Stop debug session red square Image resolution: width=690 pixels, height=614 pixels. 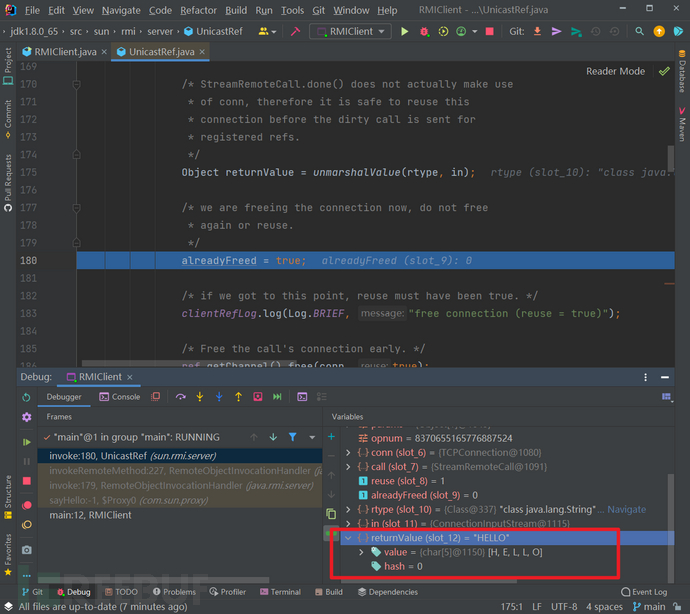point(27,481)
